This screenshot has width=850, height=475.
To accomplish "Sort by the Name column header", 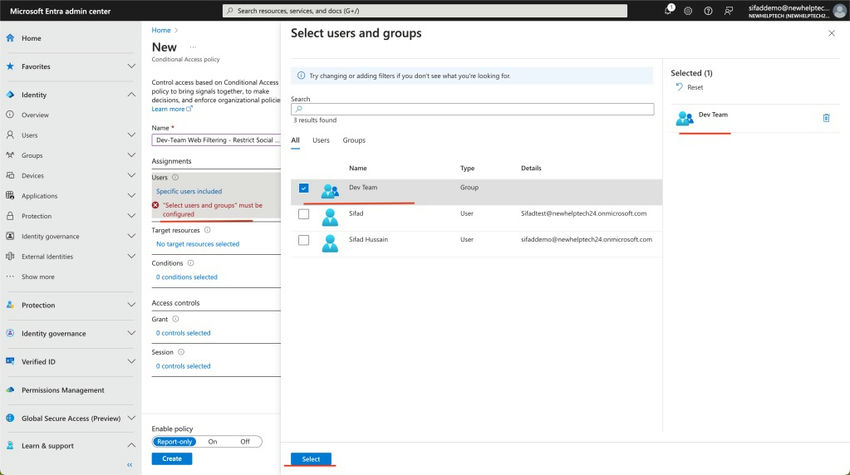I will 358,168.
